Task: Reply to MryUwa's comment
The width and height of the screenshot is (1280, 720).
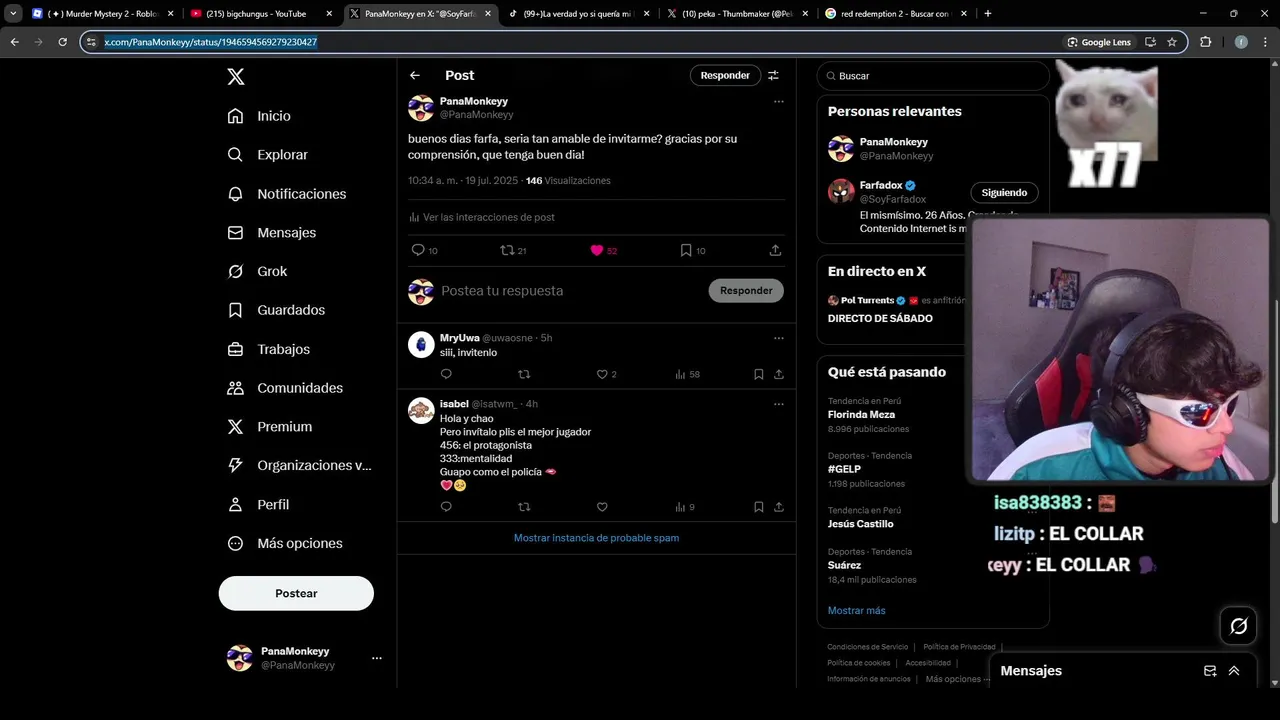Action: click(x=446, y=374)
